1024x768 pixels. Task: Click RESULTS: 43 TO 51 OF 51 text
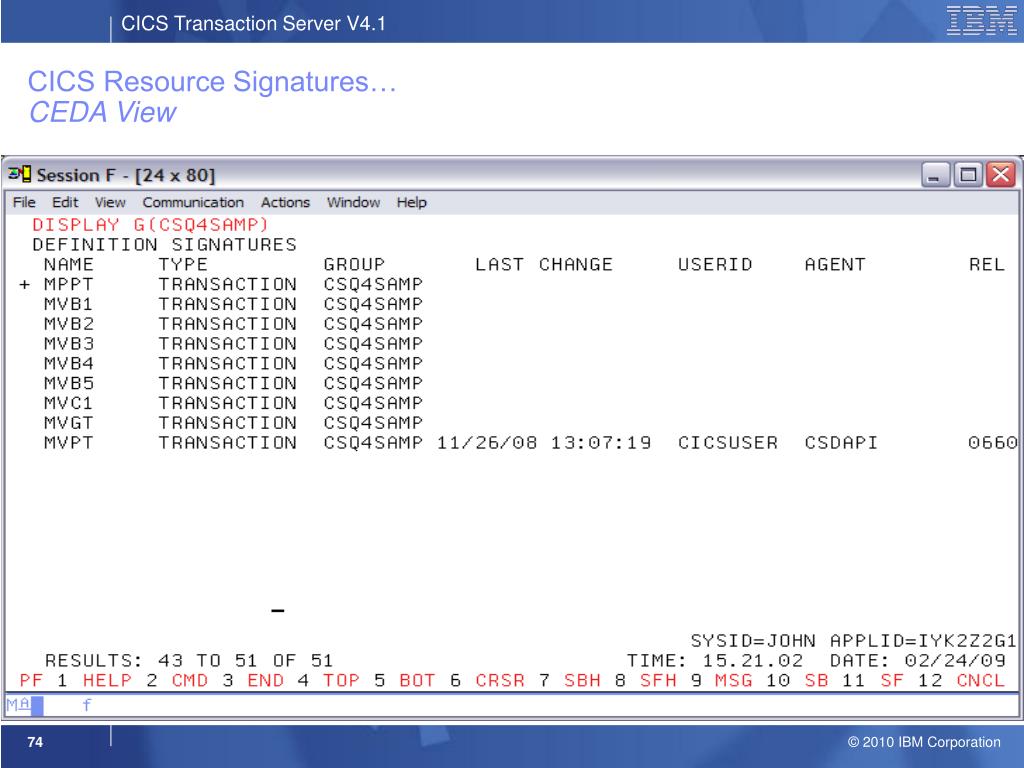189,661
